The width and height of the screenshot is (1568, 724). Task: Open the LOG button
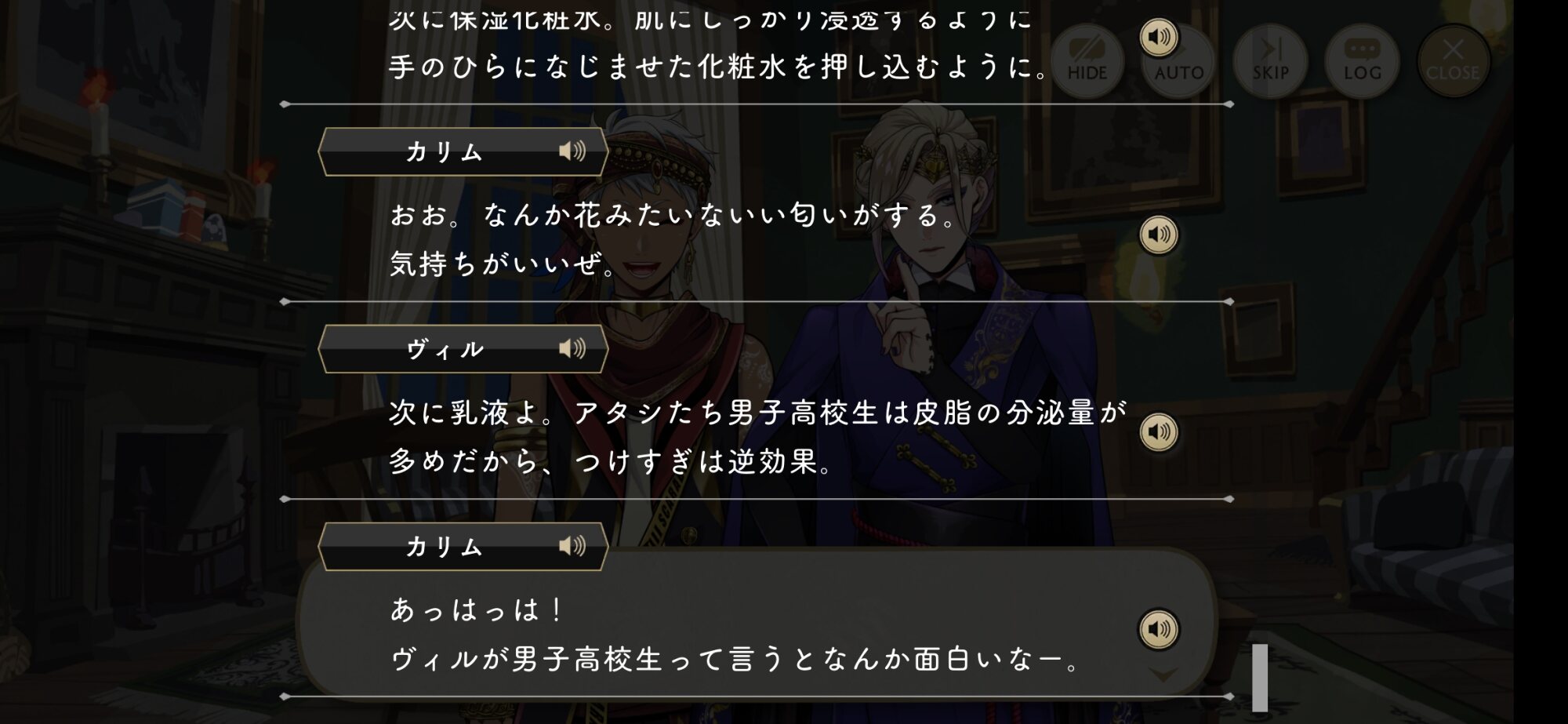(1362, 61)
